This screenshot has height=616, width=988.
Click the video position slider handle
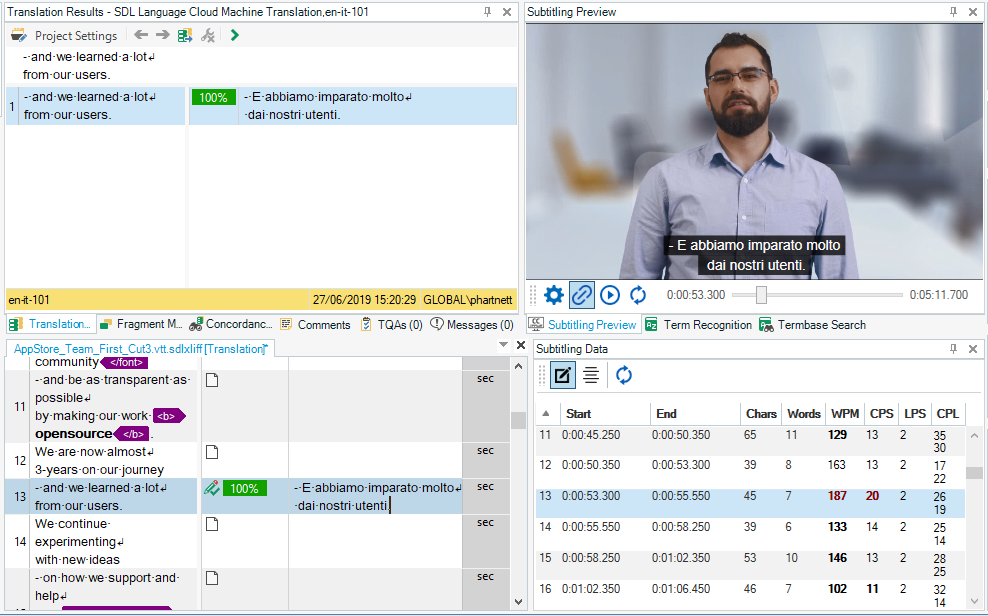761,295
